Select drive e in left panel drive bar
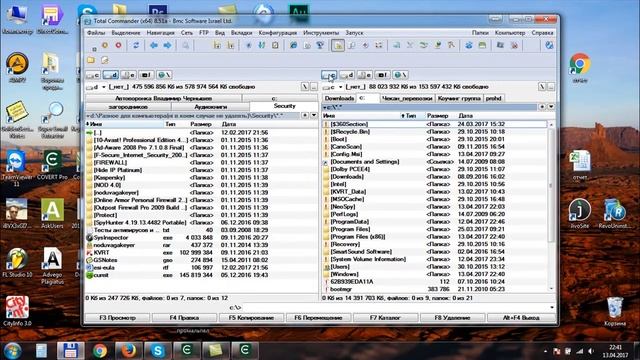 (128, 75)
